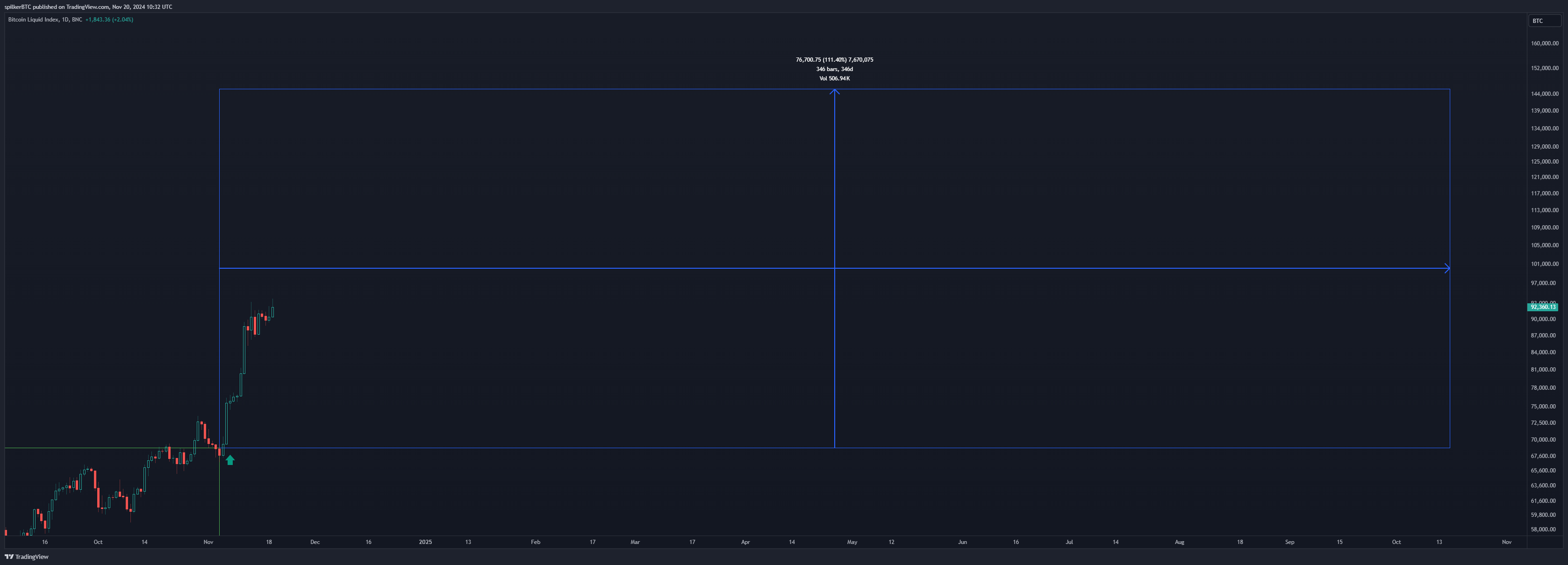This screenshot has width=1568, height=565.
Task: Click the 87,000.00 price axis label
Action: click(1544, 336)
